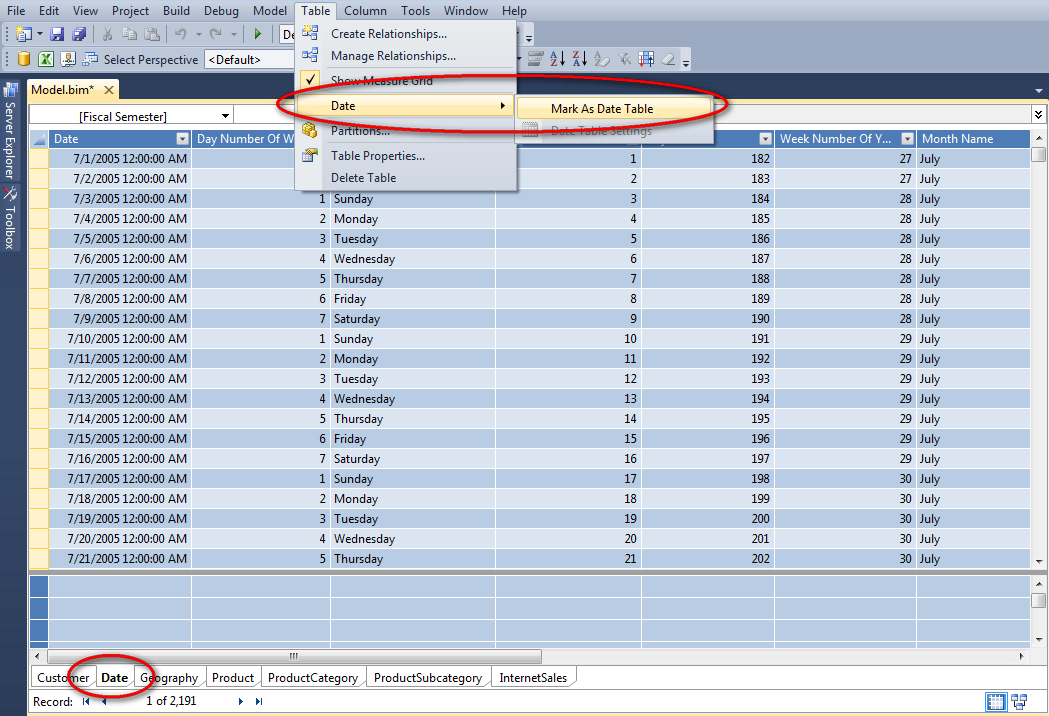Screen dimensions: 1049x716
Task: Toggle Show Measure Grid checkmark item
Action: 406,80
